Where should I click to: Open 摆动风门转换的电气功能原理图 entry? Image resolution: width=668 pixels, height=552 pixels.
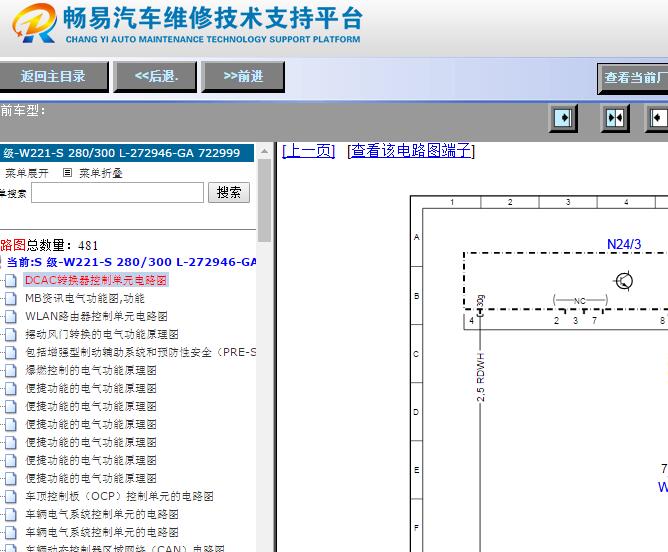pos(102,334)
